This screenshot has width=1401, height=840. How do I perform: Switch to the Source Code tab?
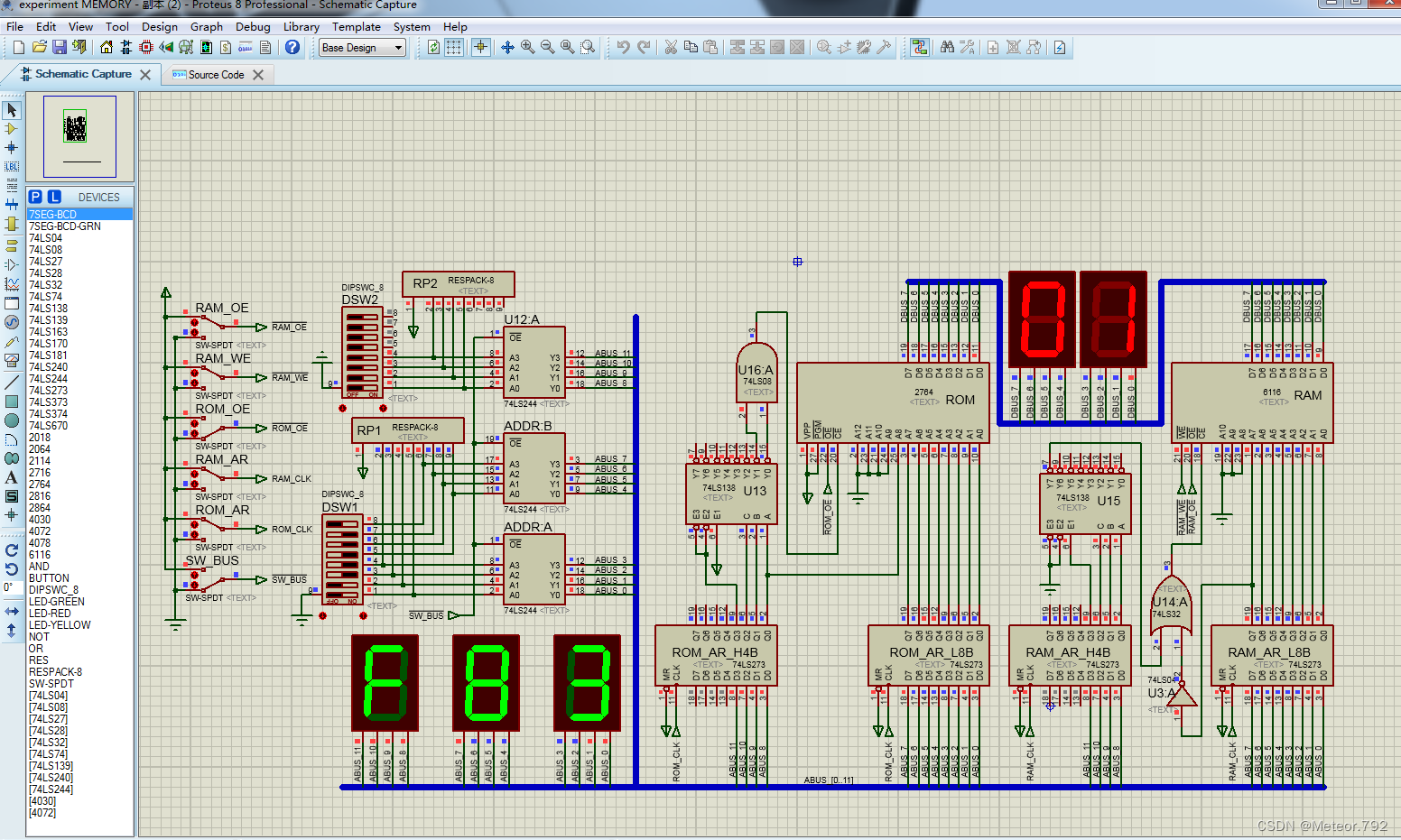point(217,75)
